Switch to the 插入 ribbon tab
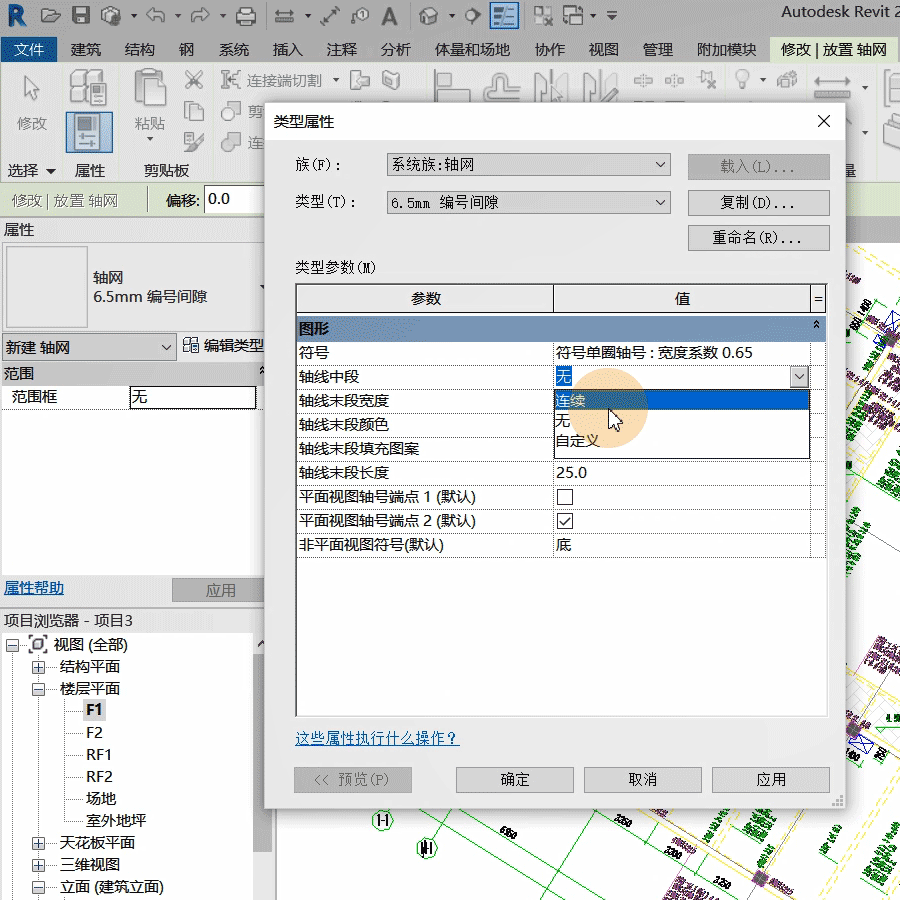 pos(287,48)
